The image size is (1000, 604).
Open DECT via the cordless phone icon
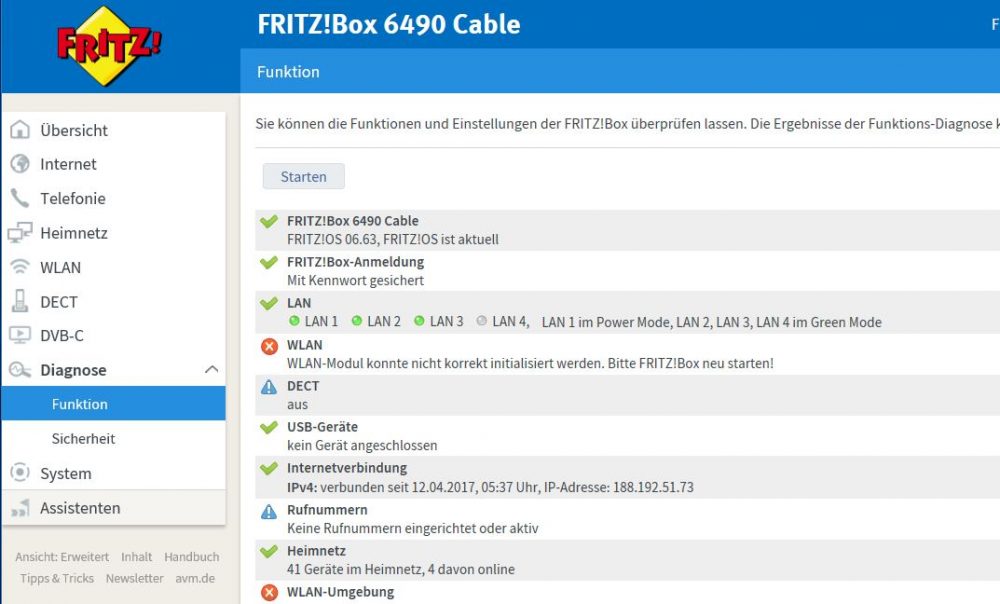click(20, 301)
